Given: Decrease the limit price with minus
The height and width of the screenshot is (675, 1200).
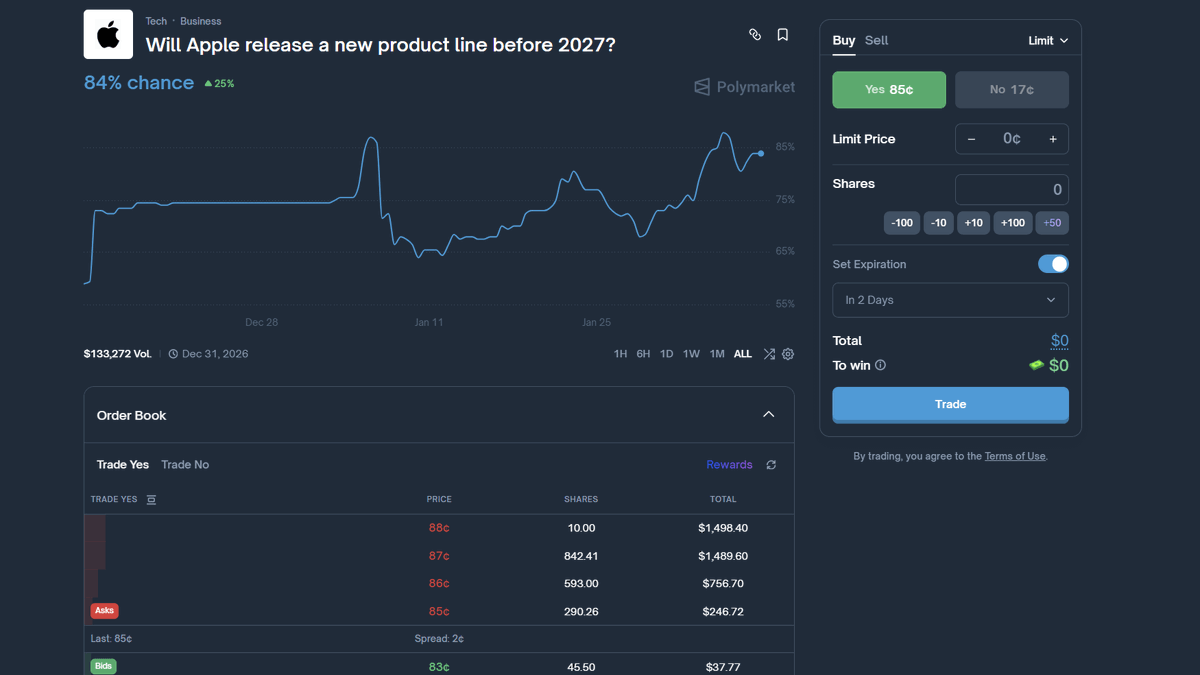Looking at the screenshot, I should click(x=971, y=139).
